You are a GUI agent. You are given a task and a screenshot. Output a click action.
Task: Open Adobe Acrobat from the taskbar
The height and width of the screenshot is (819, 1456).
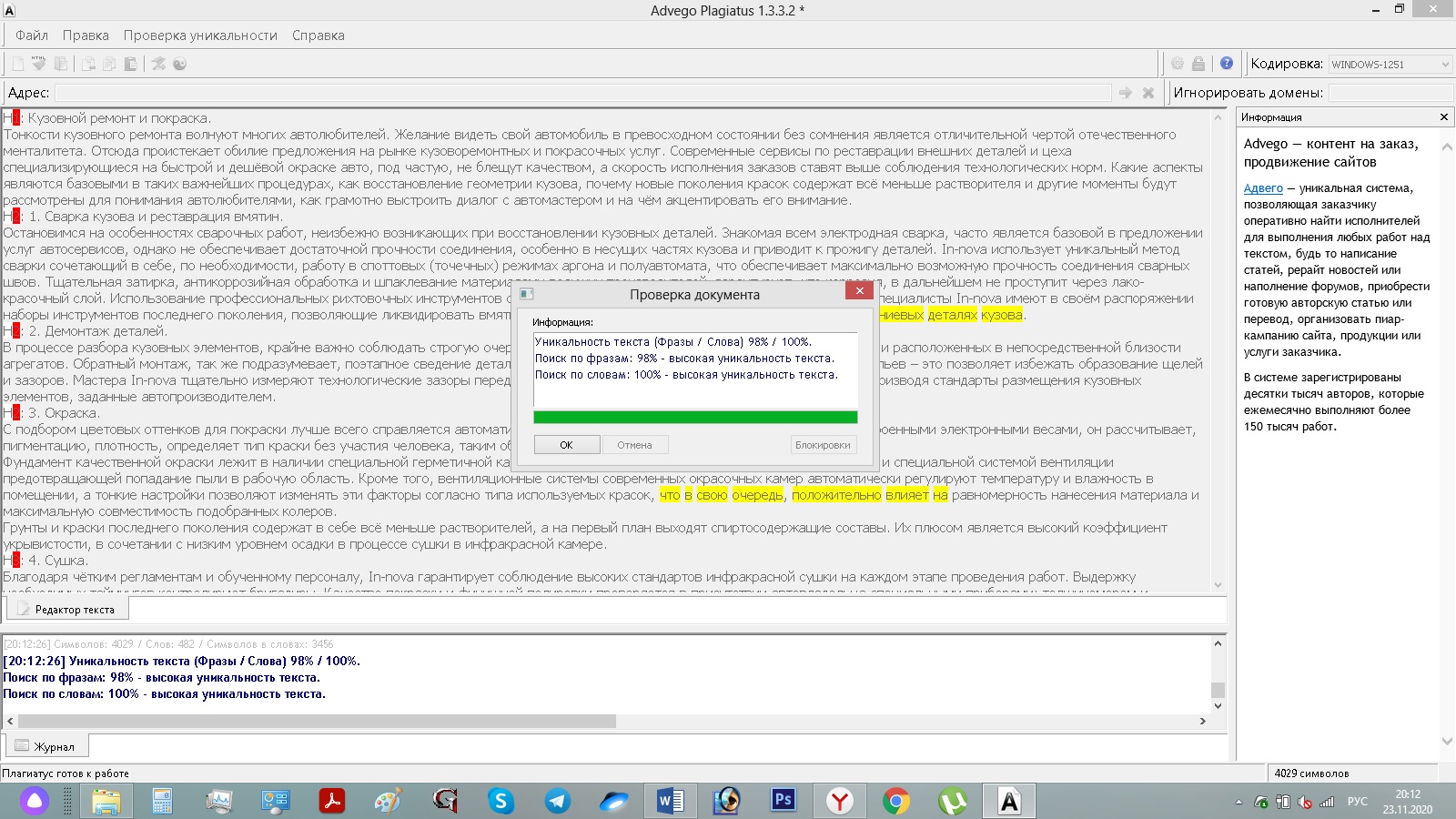tap(331, 801)
